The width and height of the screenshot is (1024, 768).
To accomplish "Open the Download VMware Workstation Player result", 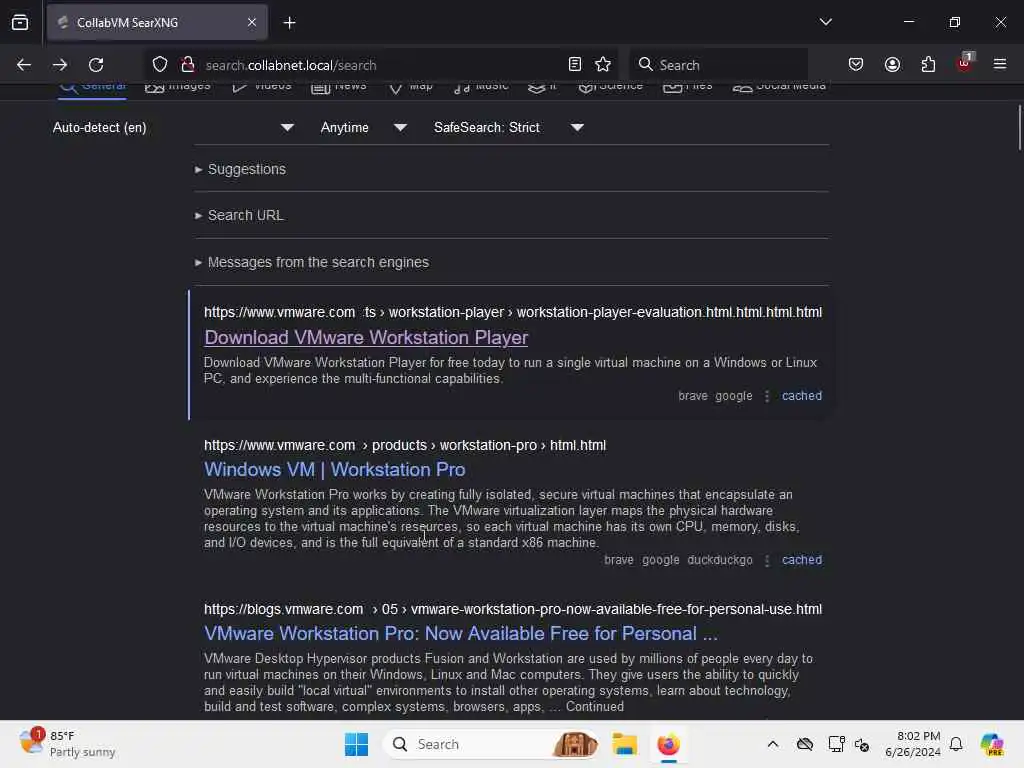I will click(x=366, y=338).
